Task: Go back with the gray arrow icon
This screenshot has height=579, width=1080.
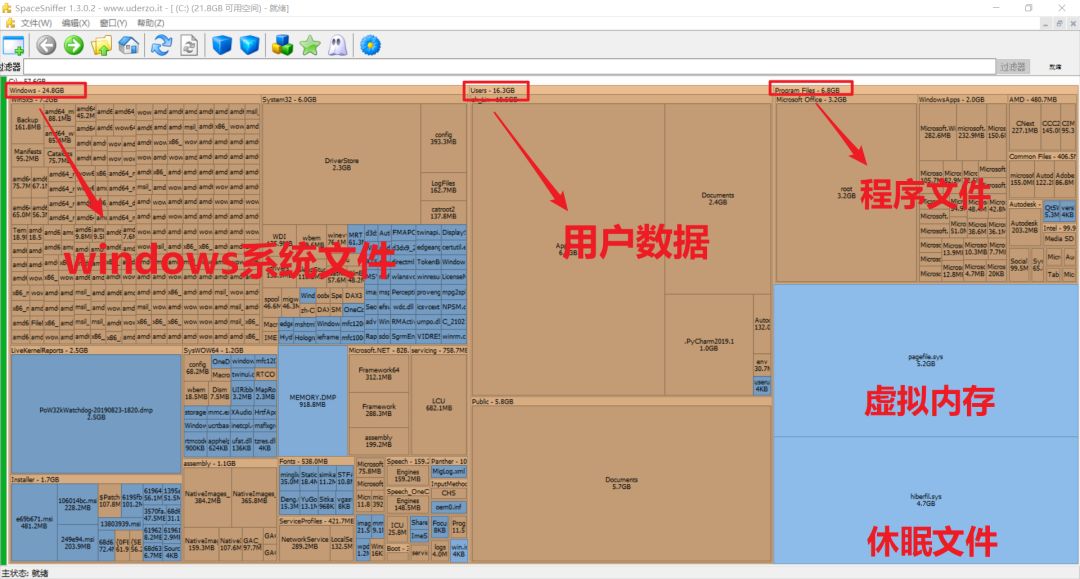Action: 46,45
